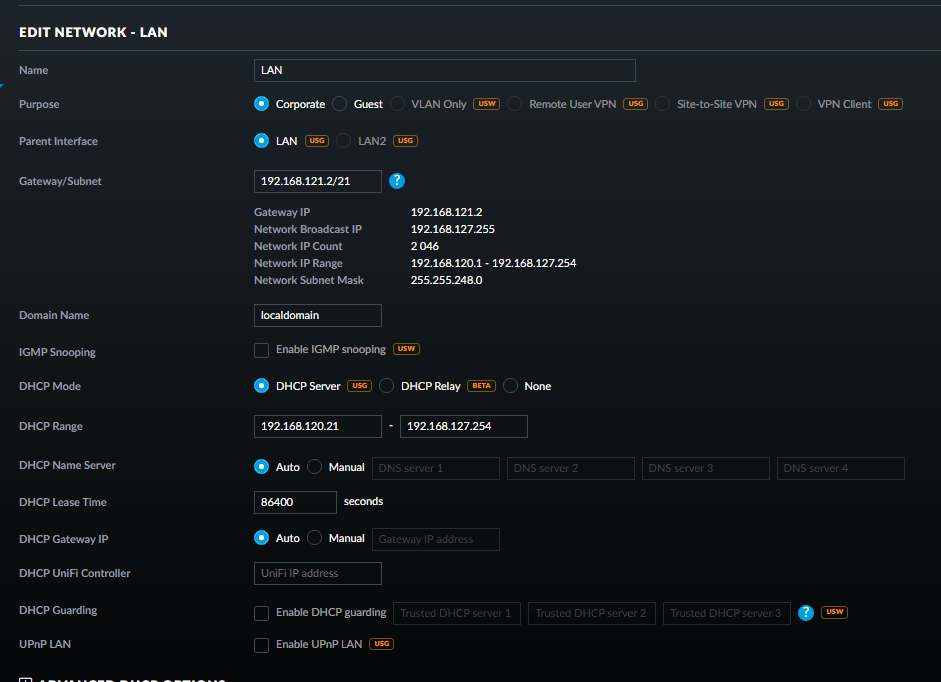Click the USW badge in DHCP Guarding row
Viewport: 941px width, 682px height.
point(834,612)
